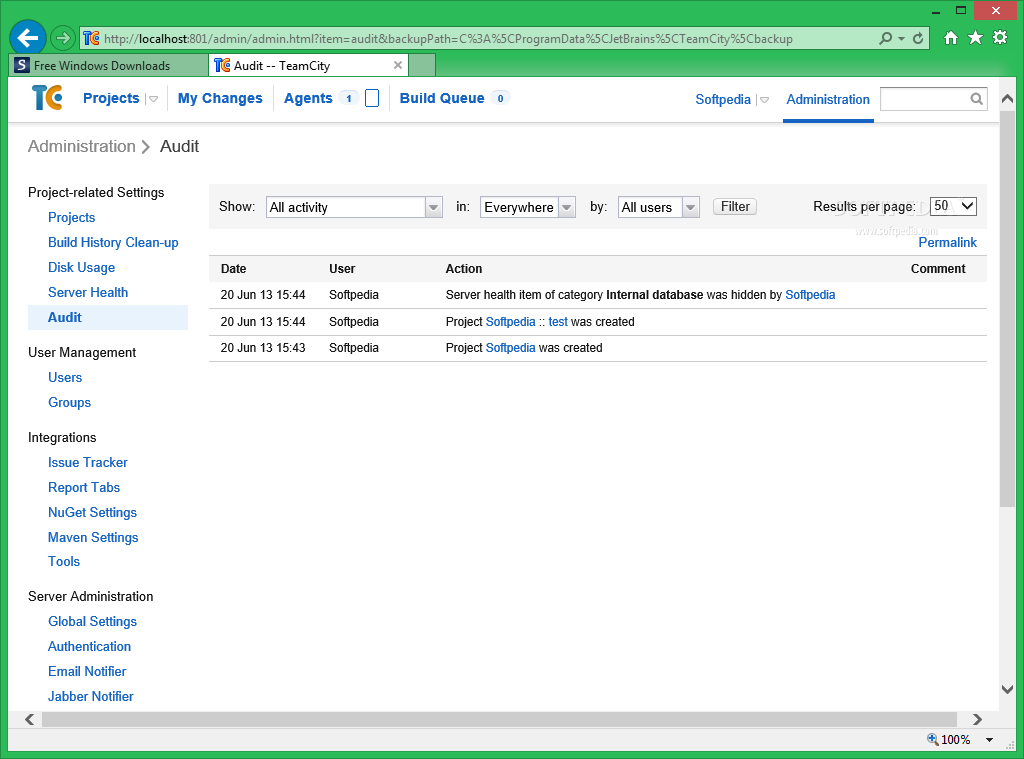Click the Softpedia user link in header

(x=723, y=99)
